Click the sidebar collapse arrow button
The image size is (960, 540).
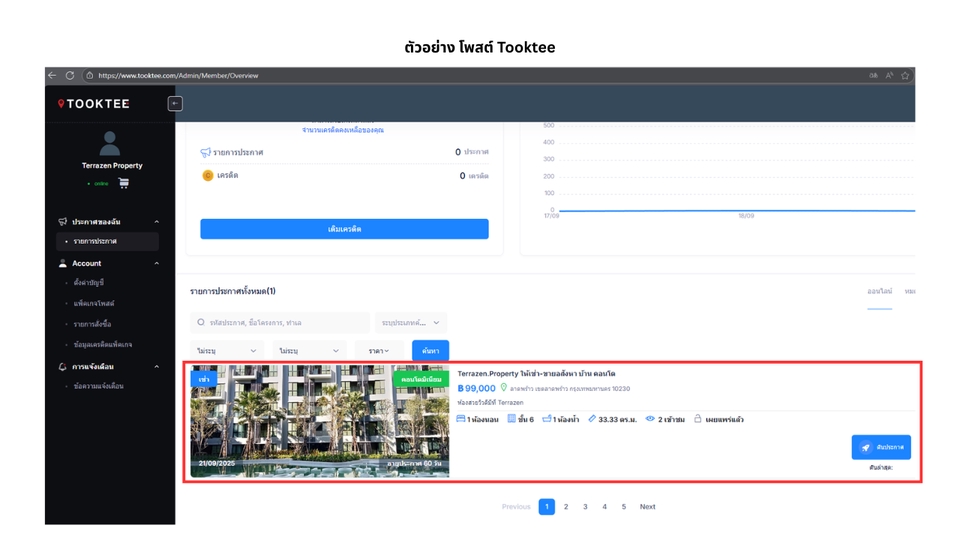click(175, 104)
